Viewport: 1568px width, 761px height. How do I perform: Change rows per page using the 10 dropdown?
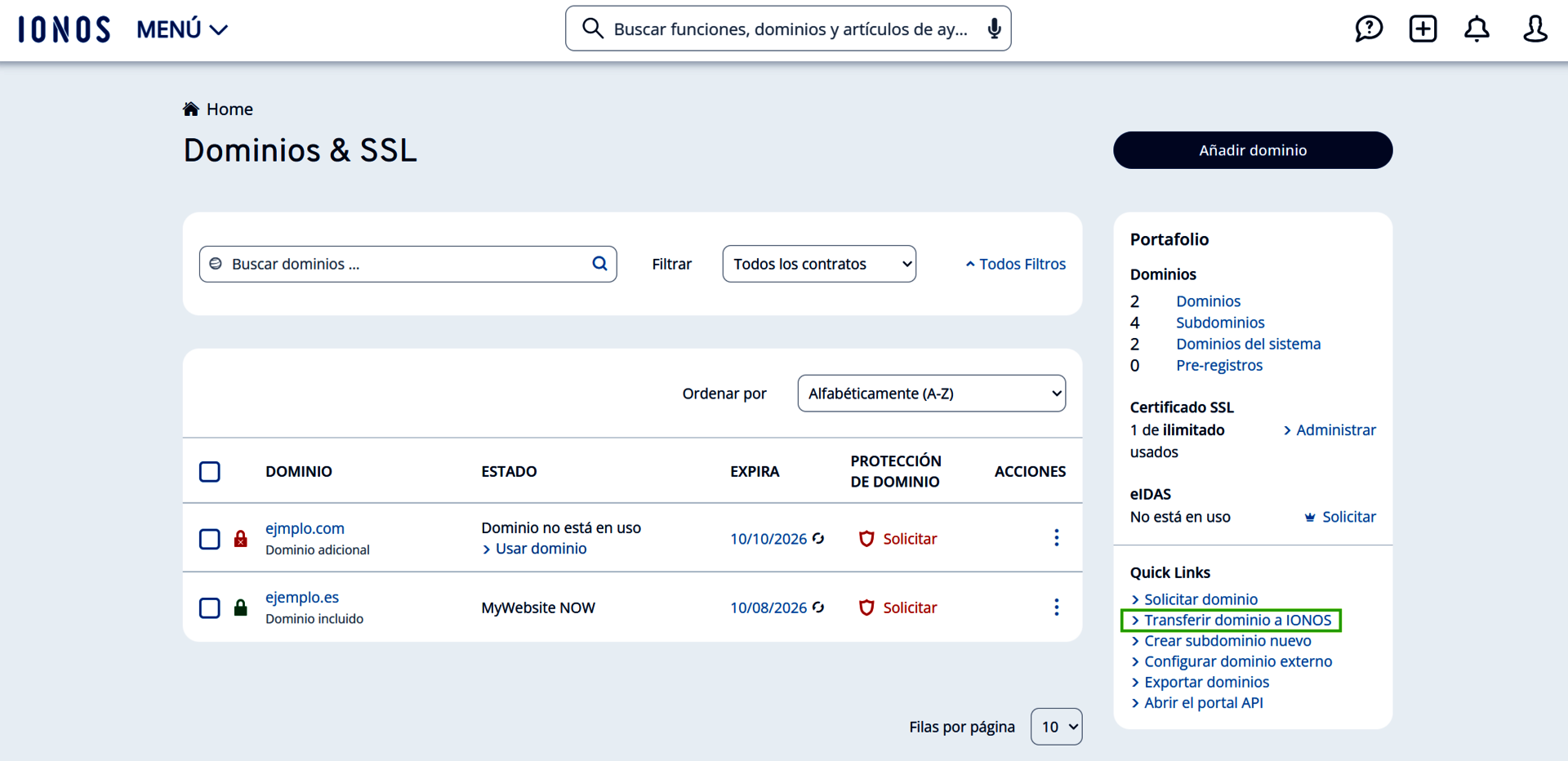point(1056,726)
